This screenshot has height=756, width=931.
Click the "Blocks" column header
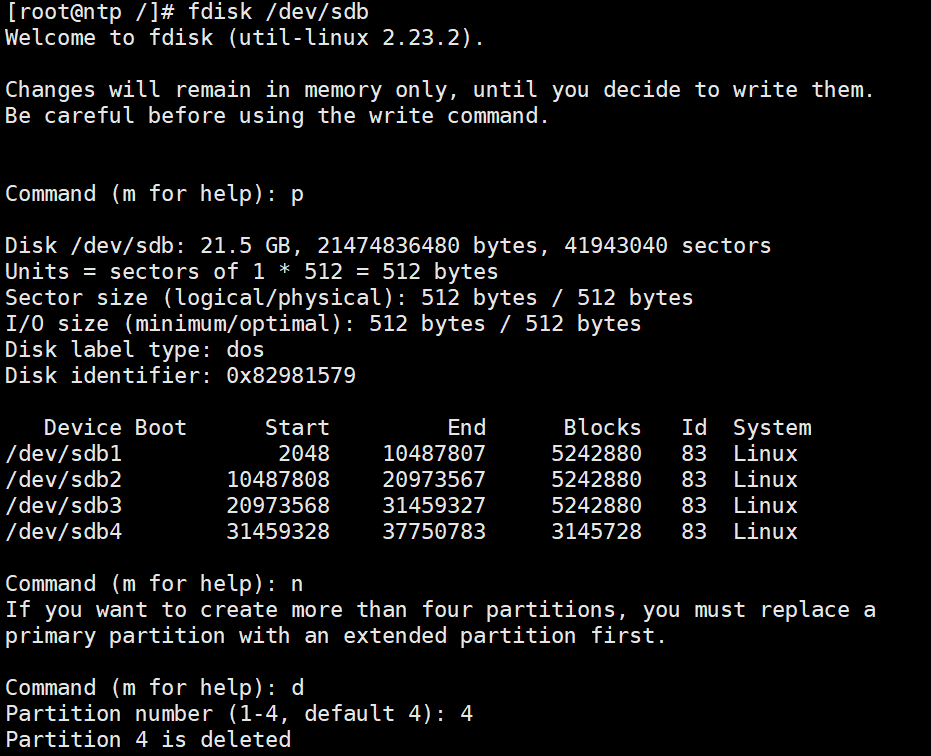[x=602, y=428]
